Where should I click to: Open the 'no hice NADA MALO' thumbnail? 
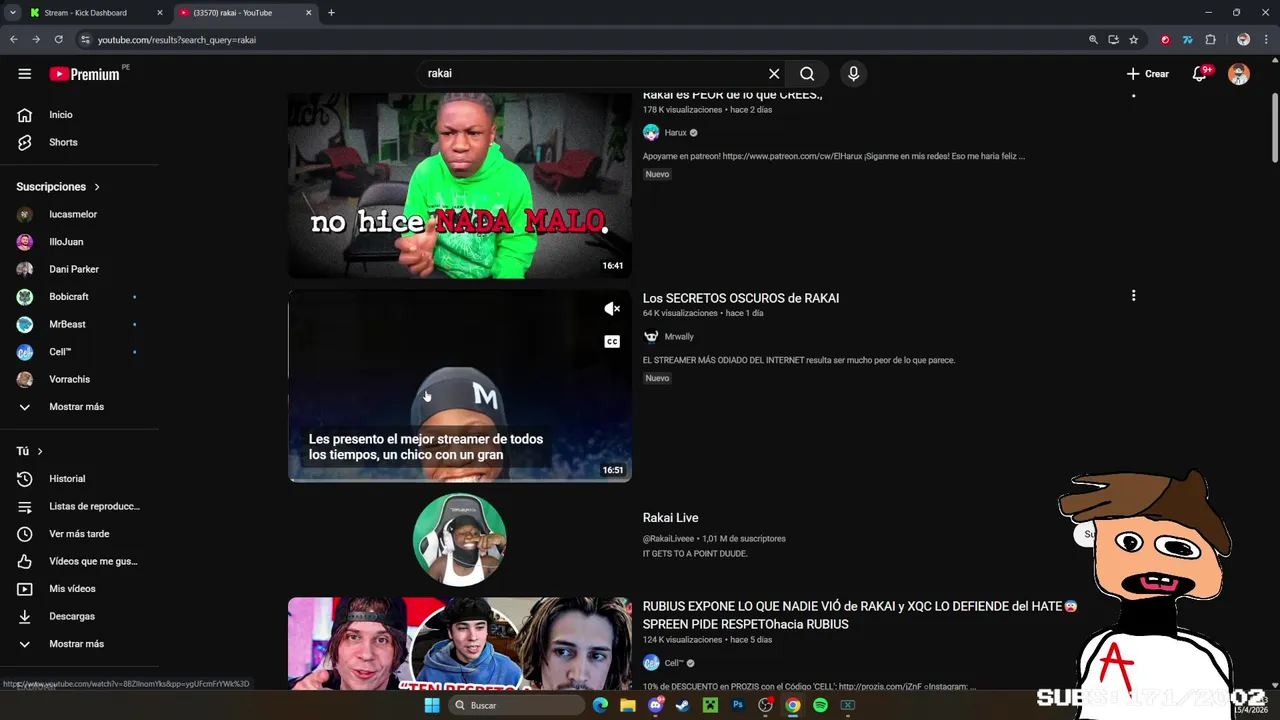pyautogui.click(x=460, y=185)
